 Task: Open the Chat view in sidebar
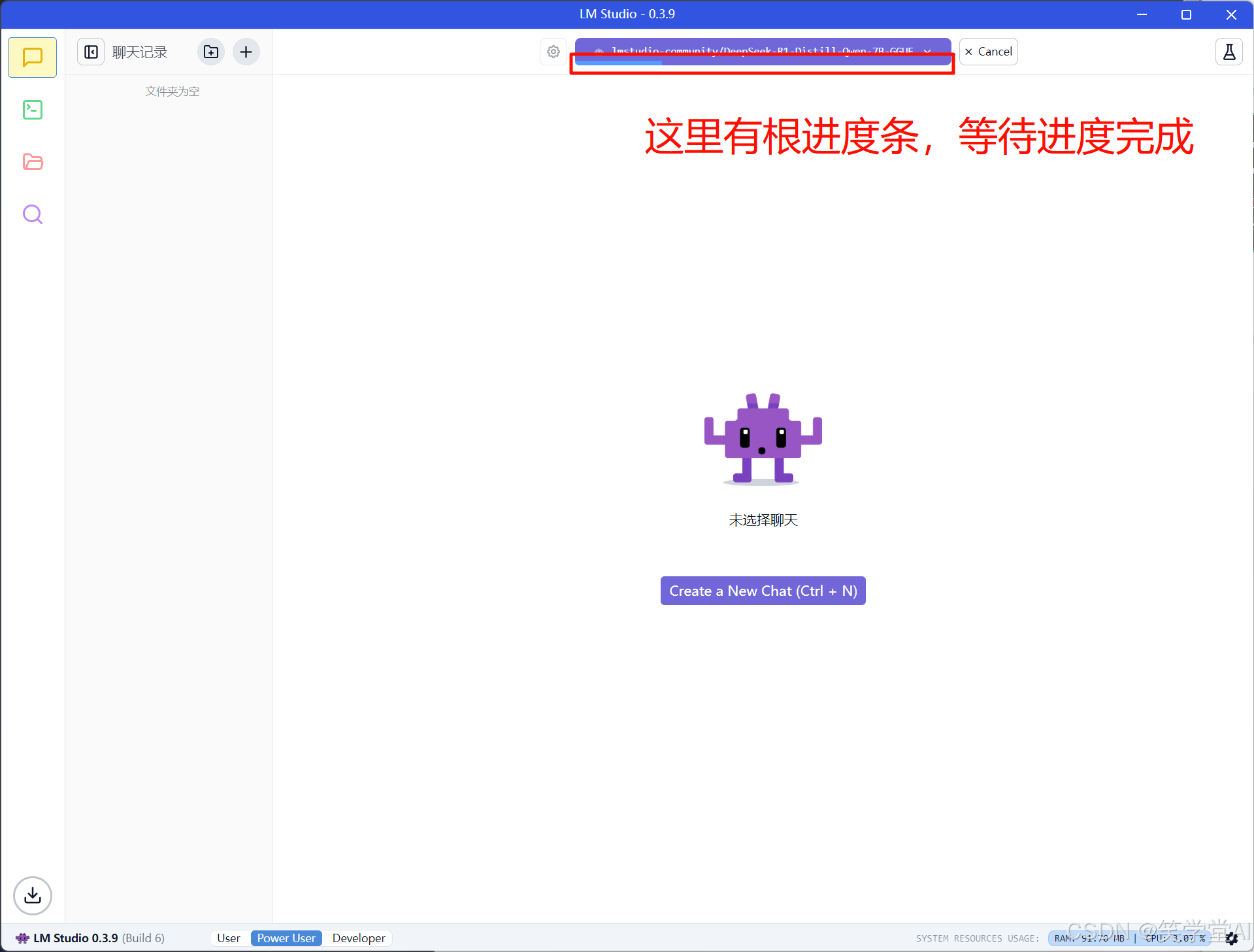tap(32, 57)
